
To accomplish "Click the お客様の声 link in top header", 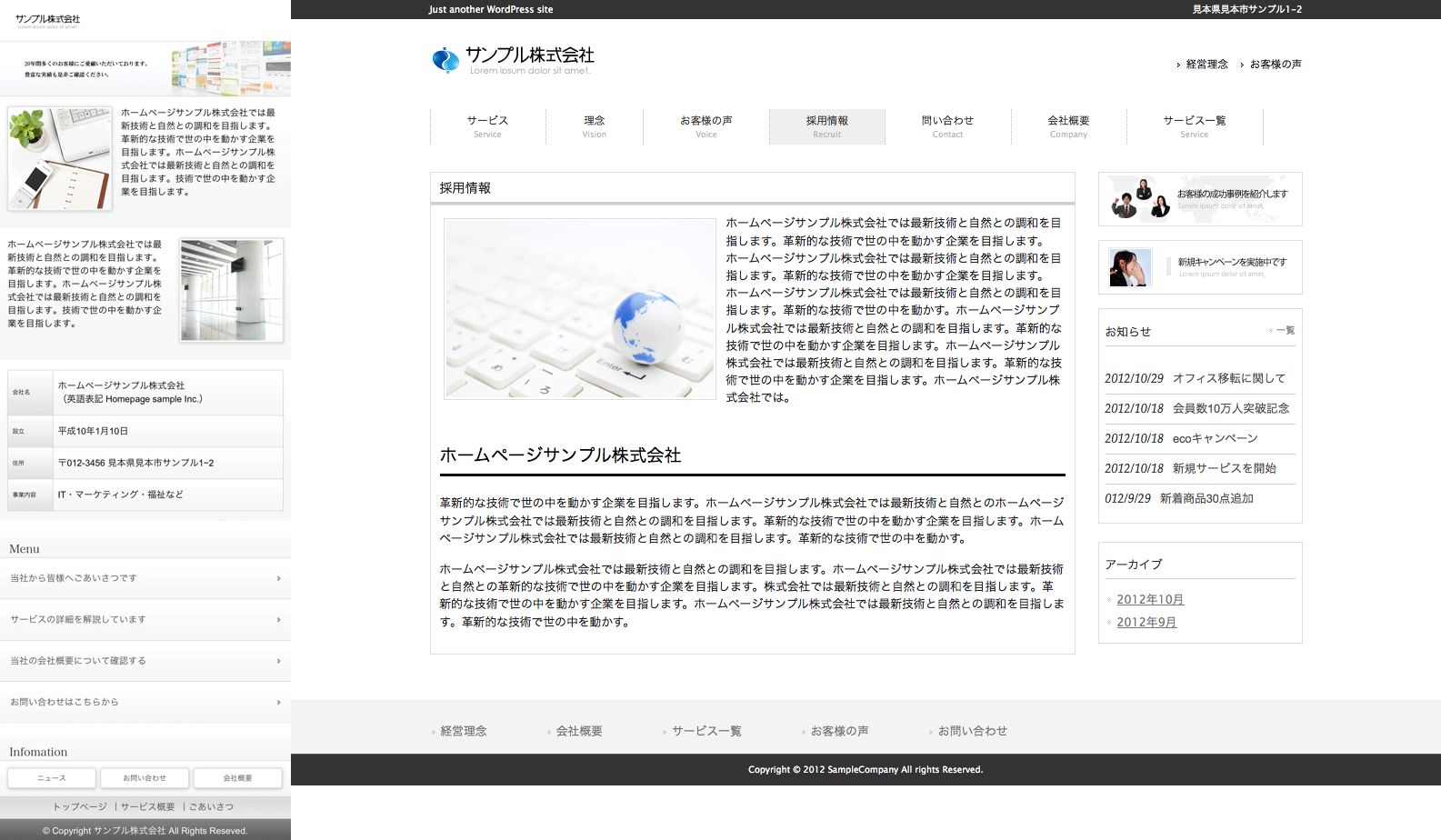I will click(x=1275, y=65).
